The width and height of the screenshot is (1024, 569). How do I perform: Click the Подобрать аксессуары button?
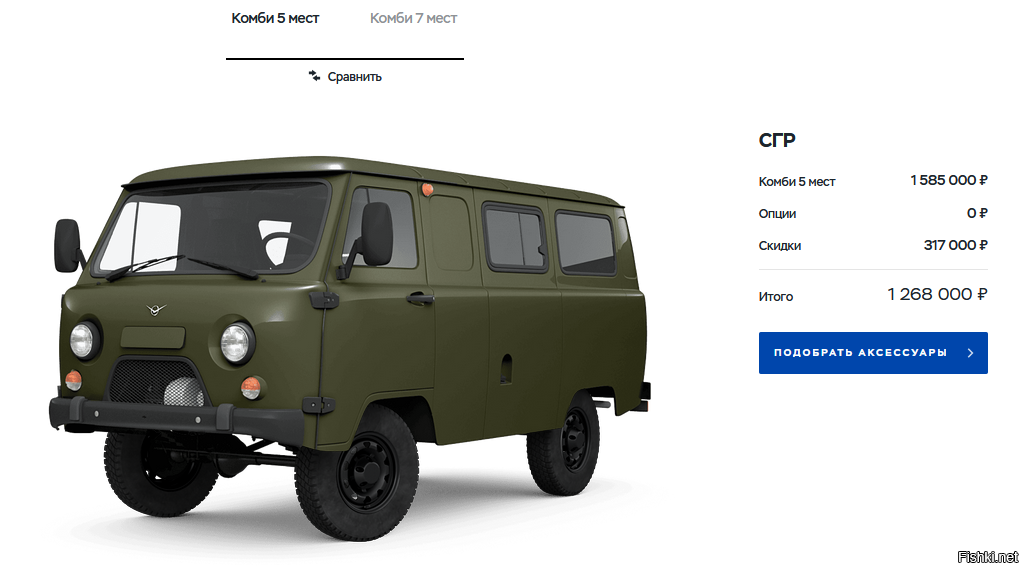click(872, 353)
